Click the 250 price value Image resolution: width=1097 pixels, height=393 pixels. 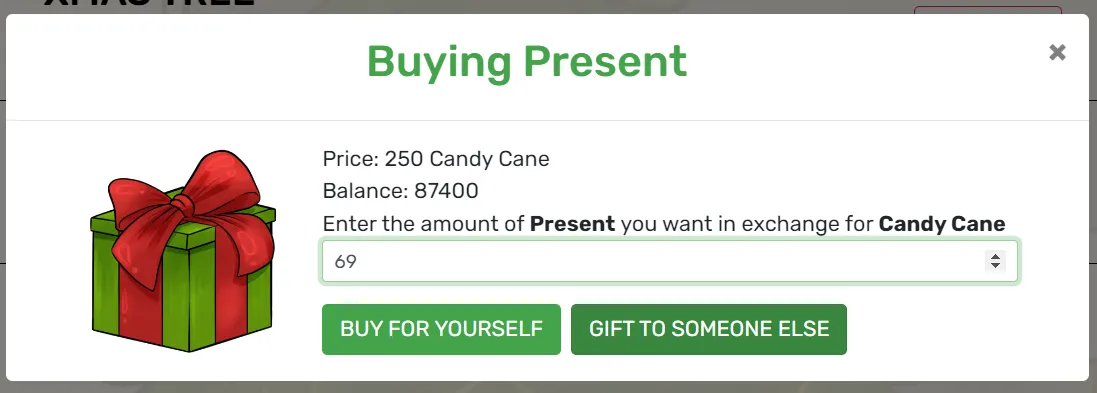(x=404, y=159)
